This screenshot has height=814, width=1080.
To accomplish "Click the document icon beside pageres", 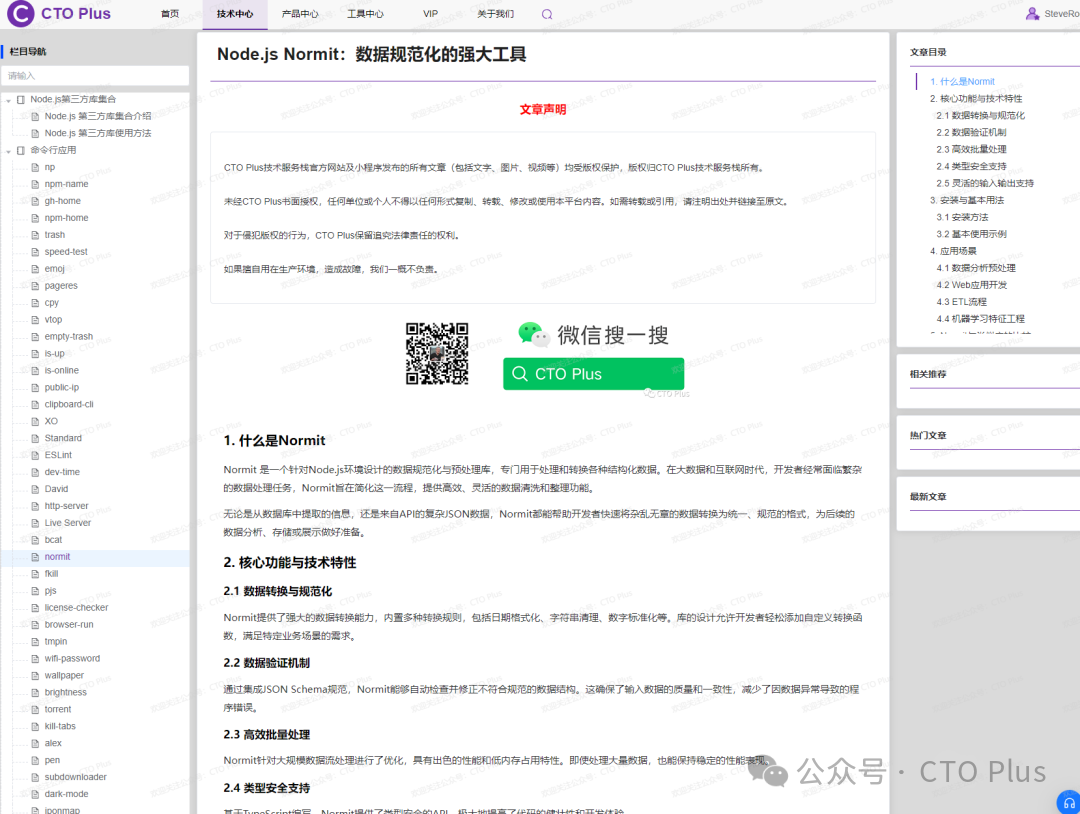I will (x=35, y=286).
